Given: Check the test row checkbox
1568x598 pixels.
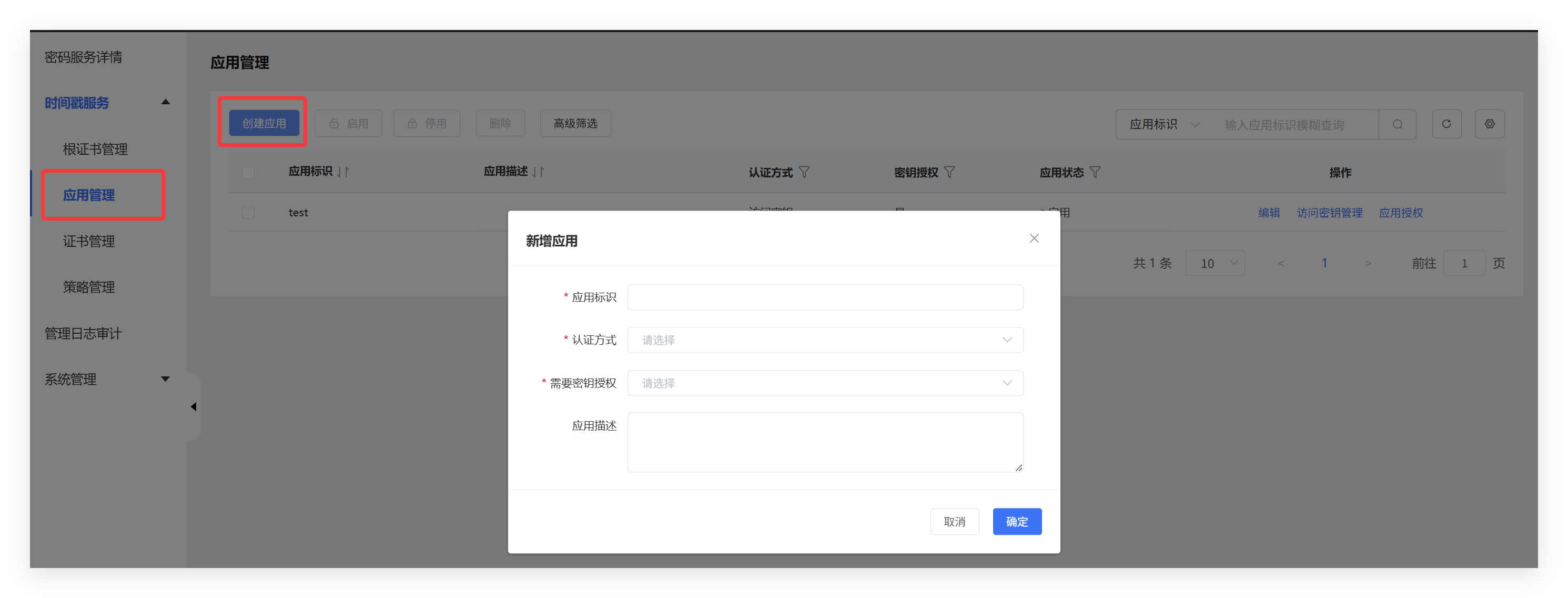Looking at the screenshot, I should tap(248, 213).
